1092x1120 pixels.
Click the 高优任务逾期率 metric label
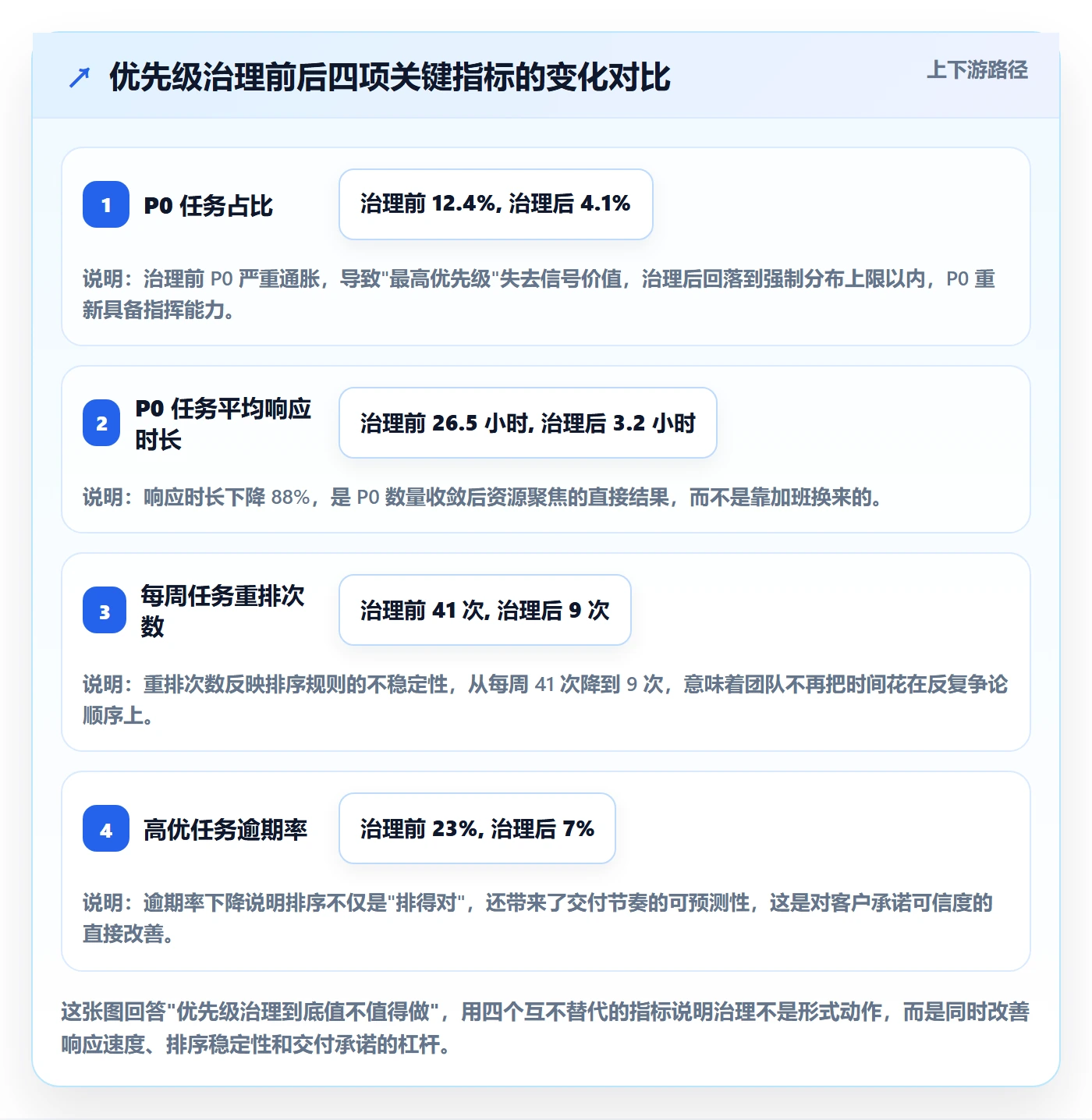[x=225, y=829]
